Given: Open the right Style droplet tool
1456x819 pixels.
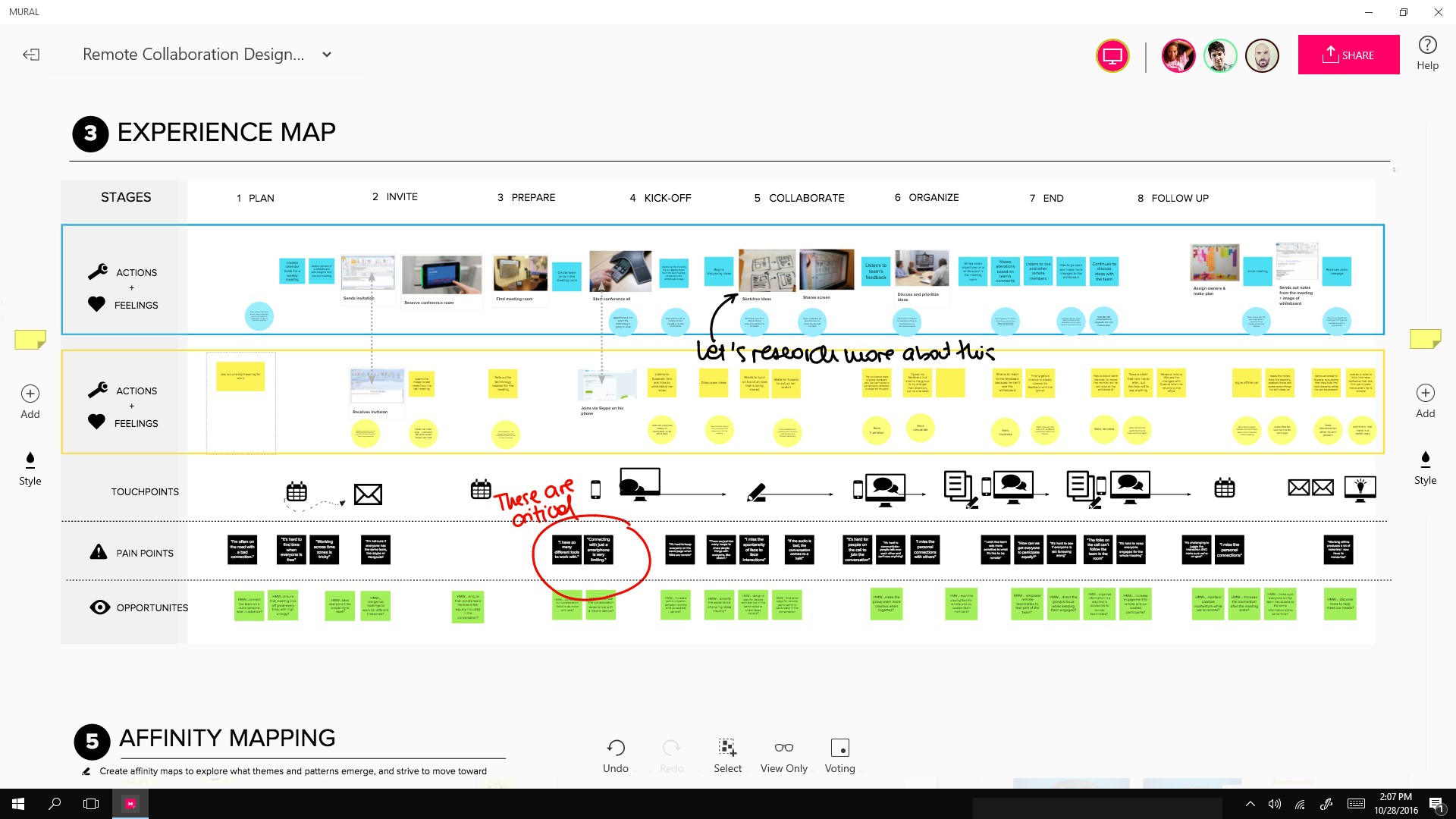Looking at the screenshot, I should pos(1425,459).
